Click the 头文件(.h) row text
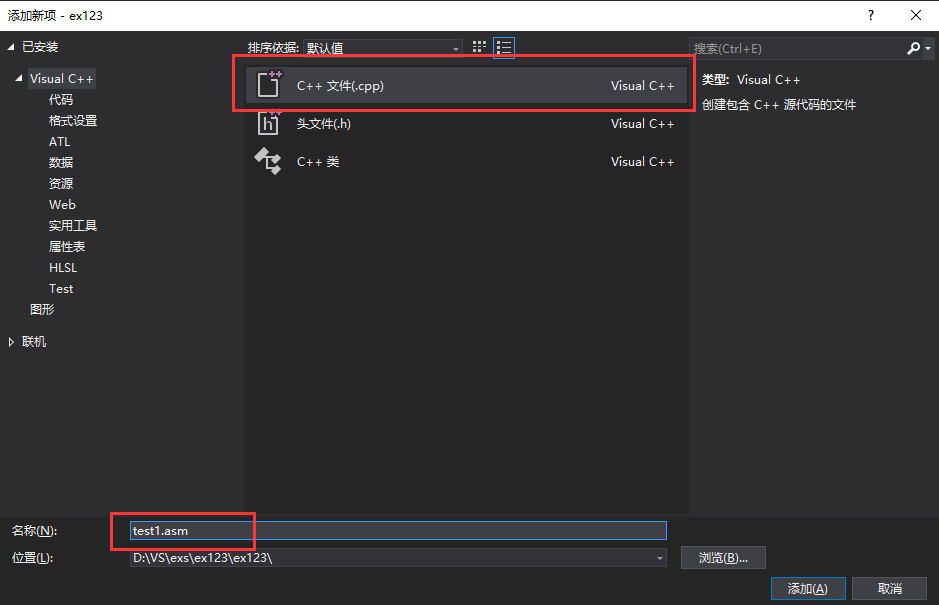Viewport: 939px width, 605px height. (323, 123)
